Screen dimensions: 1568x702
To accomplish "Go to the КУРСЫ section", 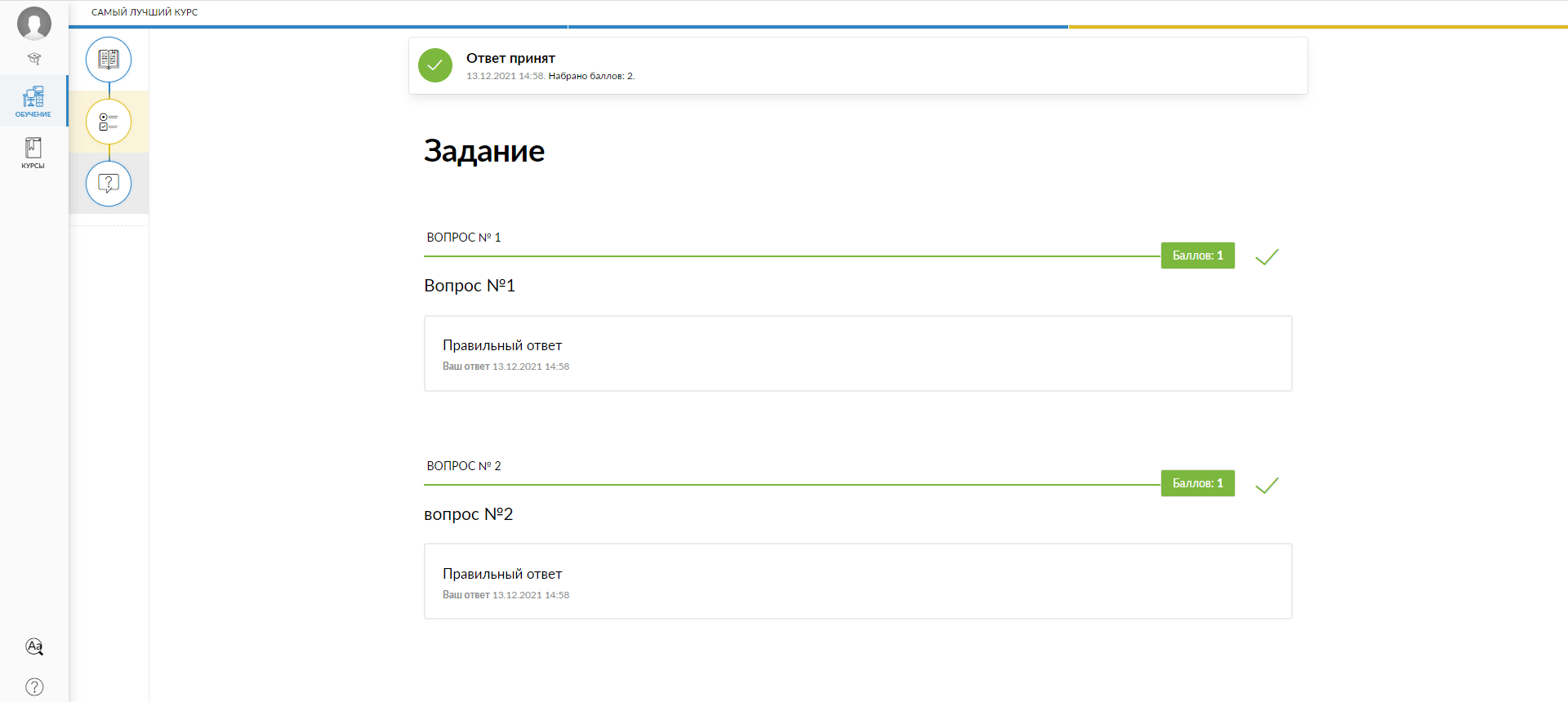I will point(33,153).
